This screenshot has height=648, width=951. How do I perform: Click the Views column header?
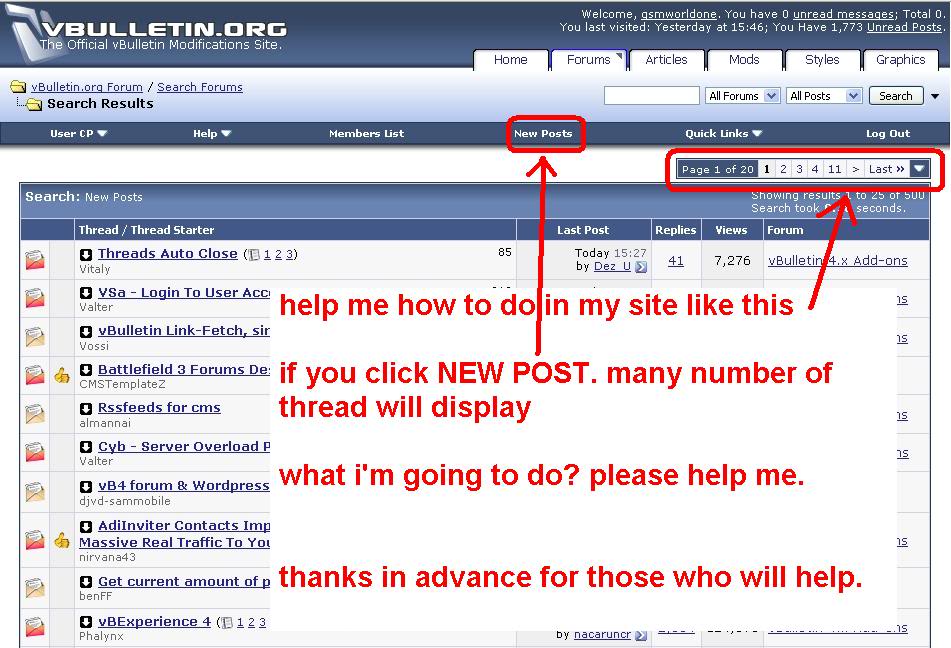click(731, 230)
